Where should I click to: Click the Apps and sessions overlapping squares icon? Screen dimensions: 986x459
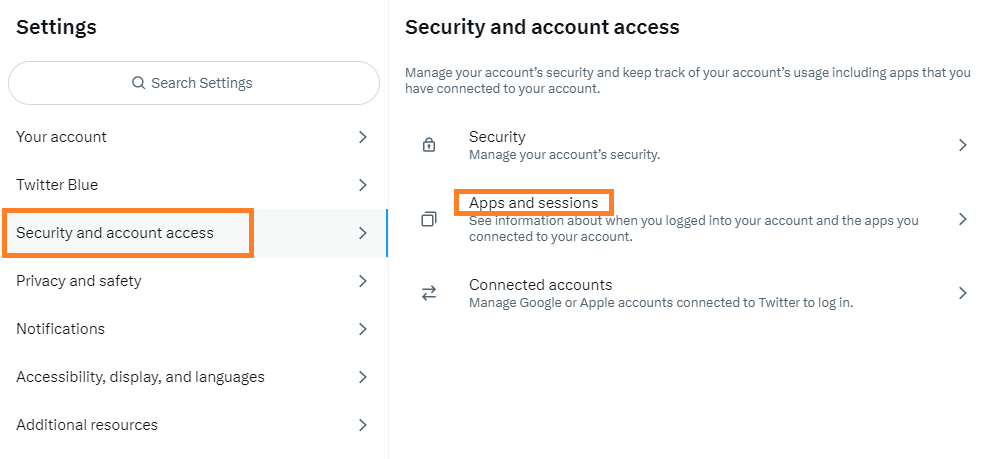pos(429,219)
